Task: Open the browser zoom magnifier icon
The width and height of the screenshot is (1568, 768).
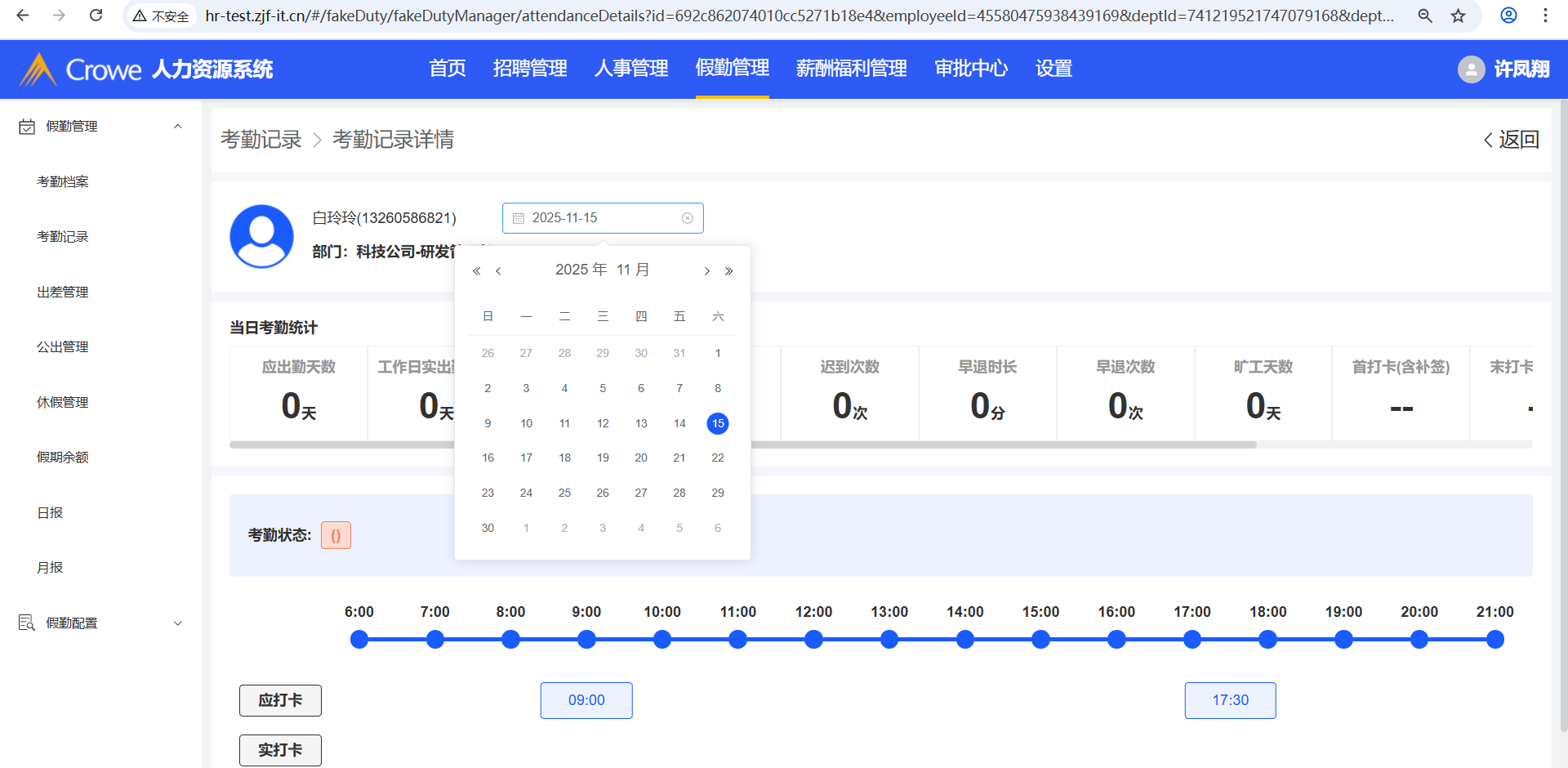Action: (1425, 16)
